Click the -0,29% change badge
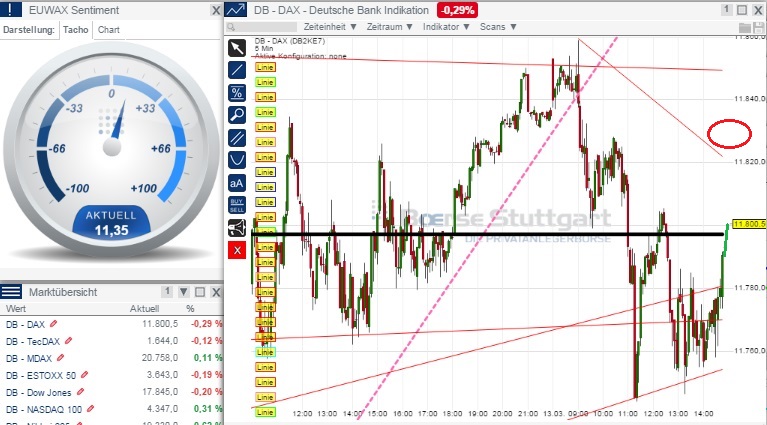 click(457, 10)
